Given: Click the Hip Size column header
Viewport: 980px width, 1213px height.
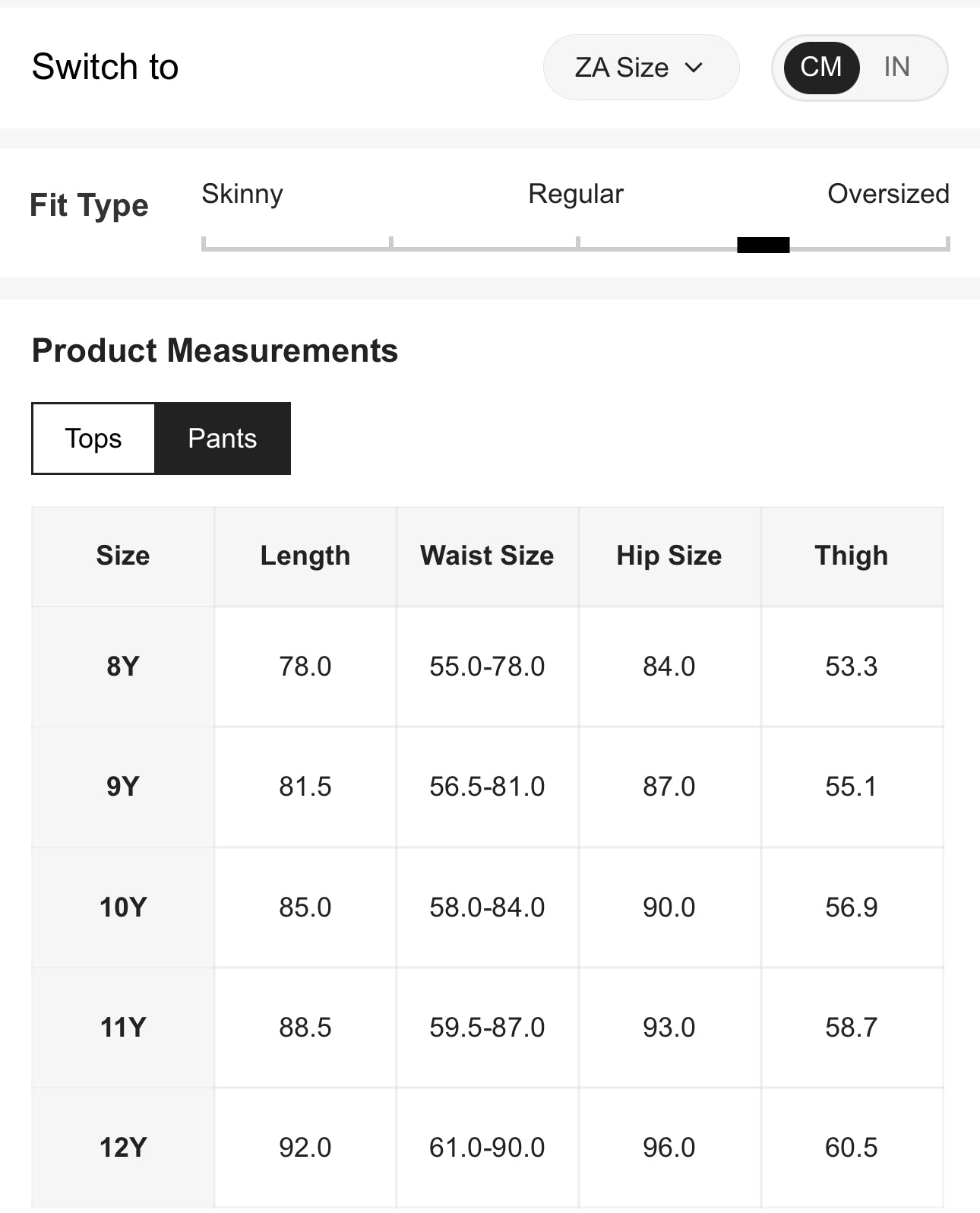Looking at the screenshot, I should click(669, 556).
